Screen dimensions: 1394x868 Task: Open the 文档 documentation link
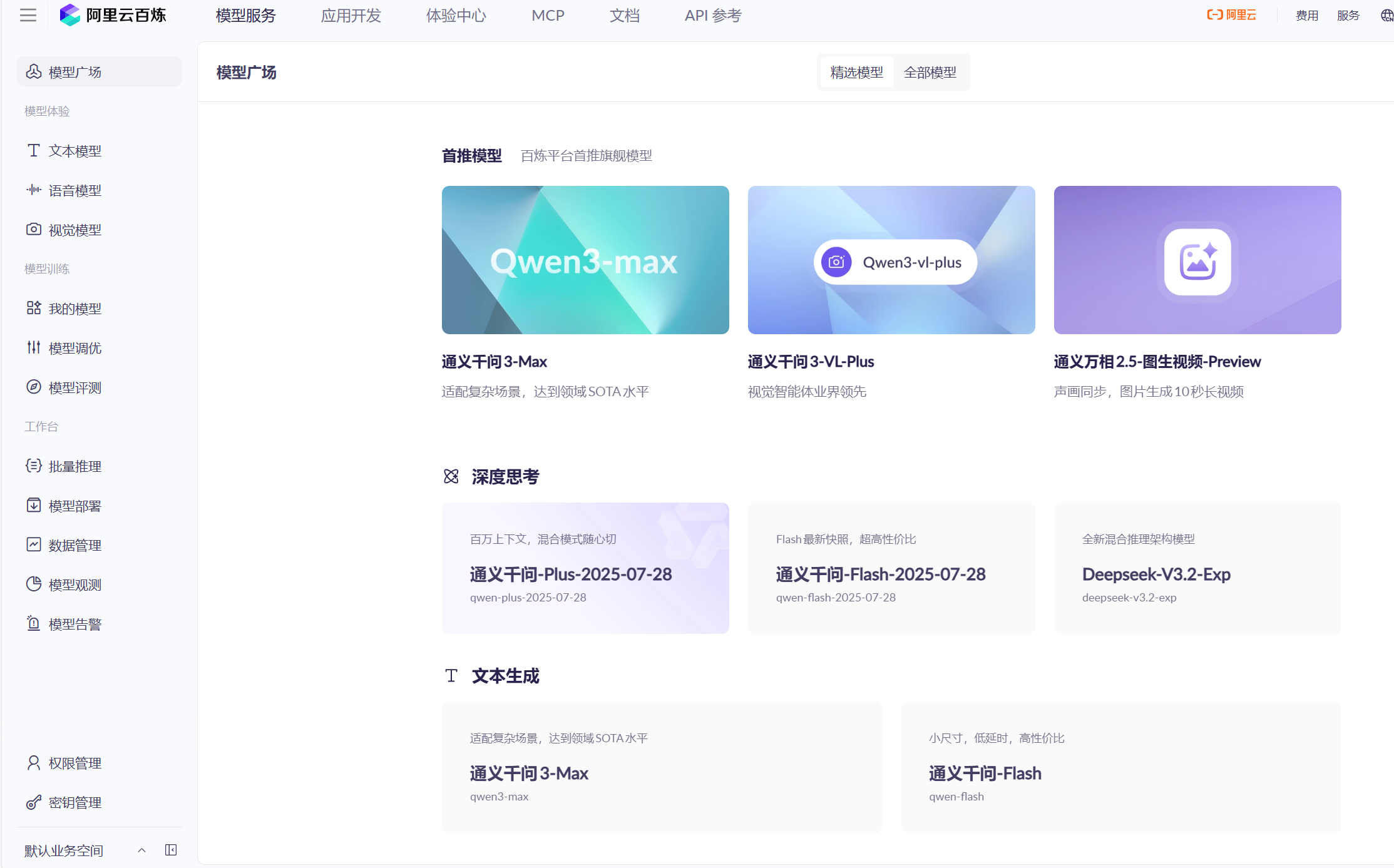pos(624,14)
